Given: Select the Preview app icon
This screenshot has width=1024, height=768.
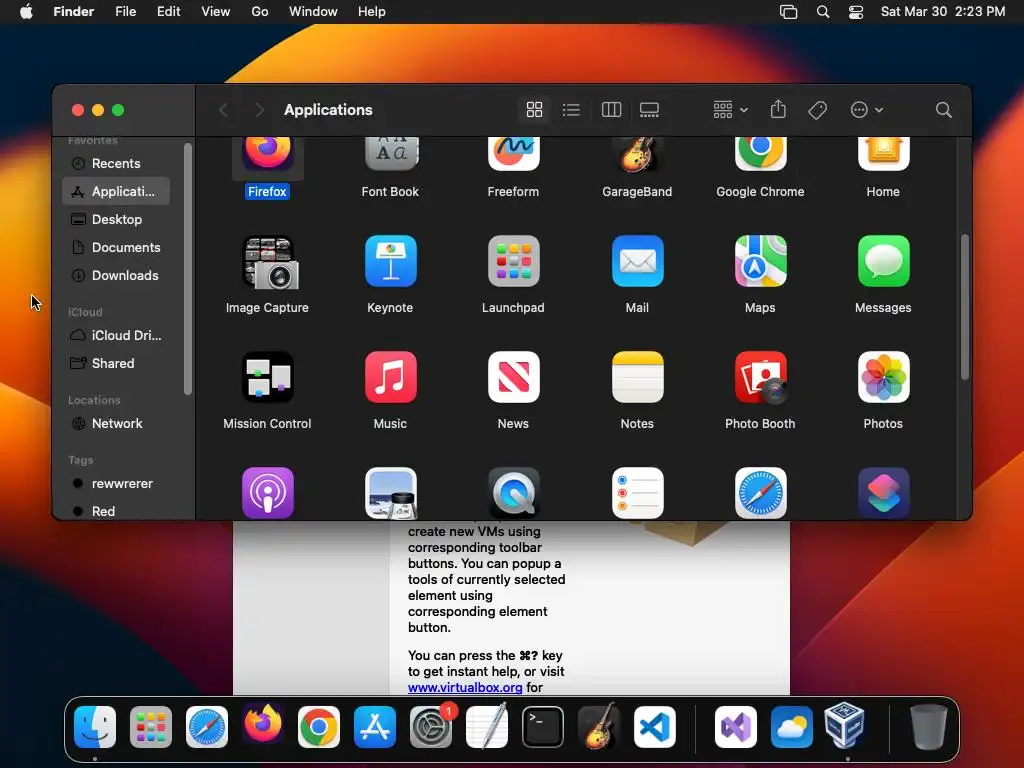Looking at the screenshot, I should (x=391, y=493).
